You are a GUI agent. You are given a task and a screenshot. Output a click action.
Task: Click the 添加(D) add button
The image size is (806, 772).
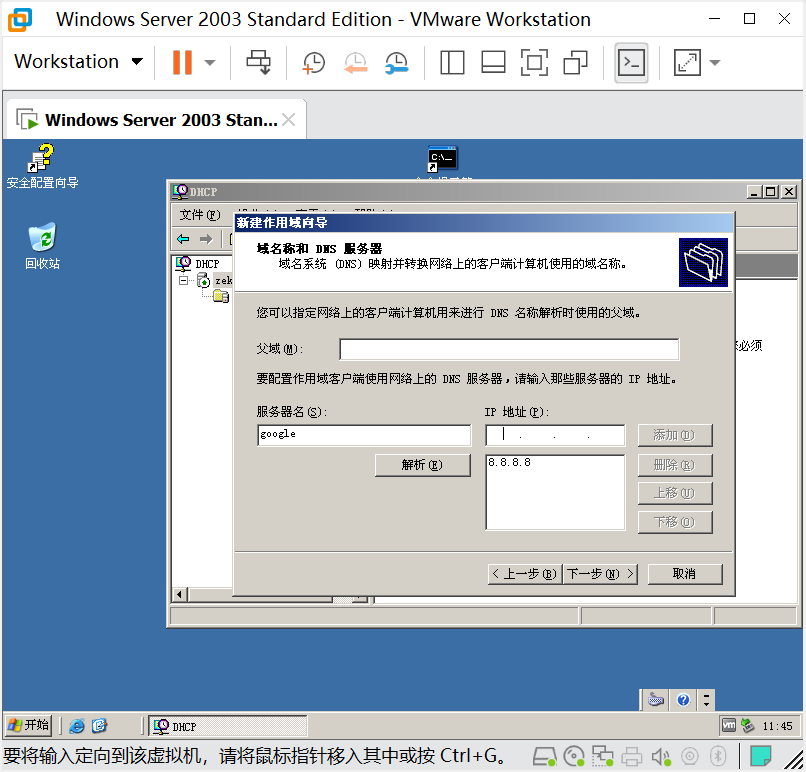(675, 435)
